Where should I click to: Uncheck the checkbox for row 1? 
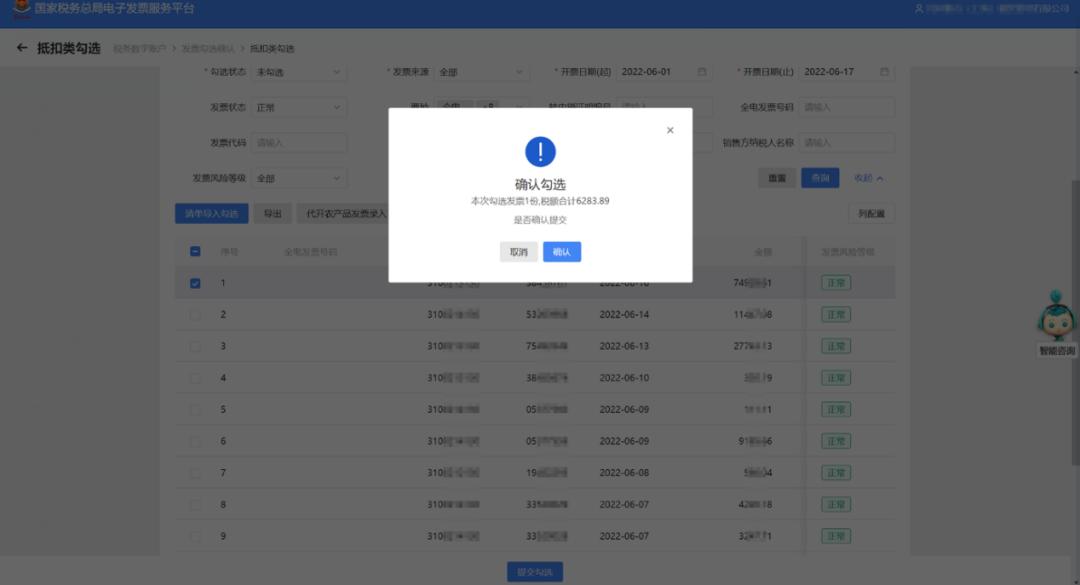pyautogui.click(x=195, y=283)
